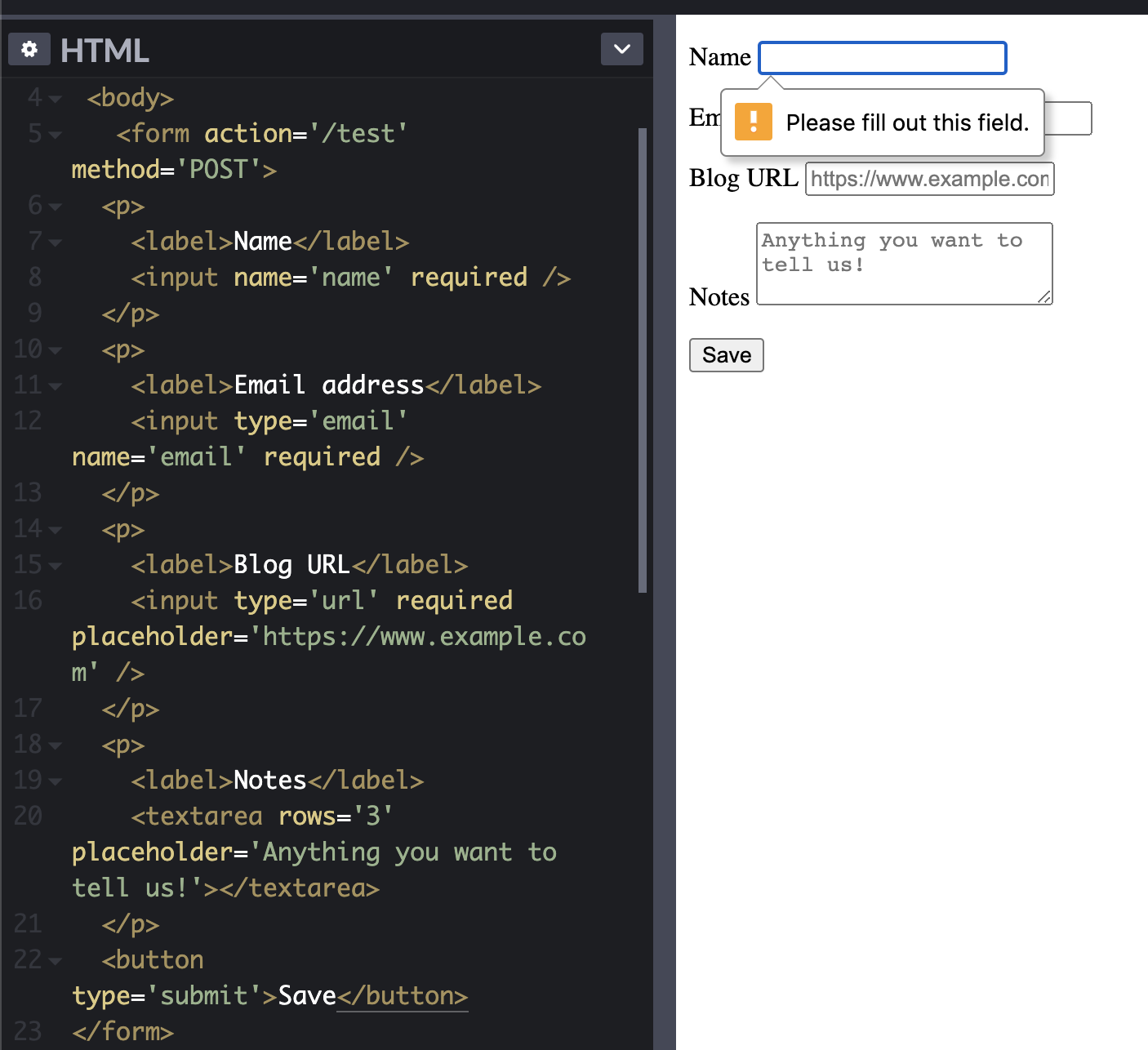The image size is (1148, 1050).
Task: Click the Name text input field
Action: coord(882,58)
